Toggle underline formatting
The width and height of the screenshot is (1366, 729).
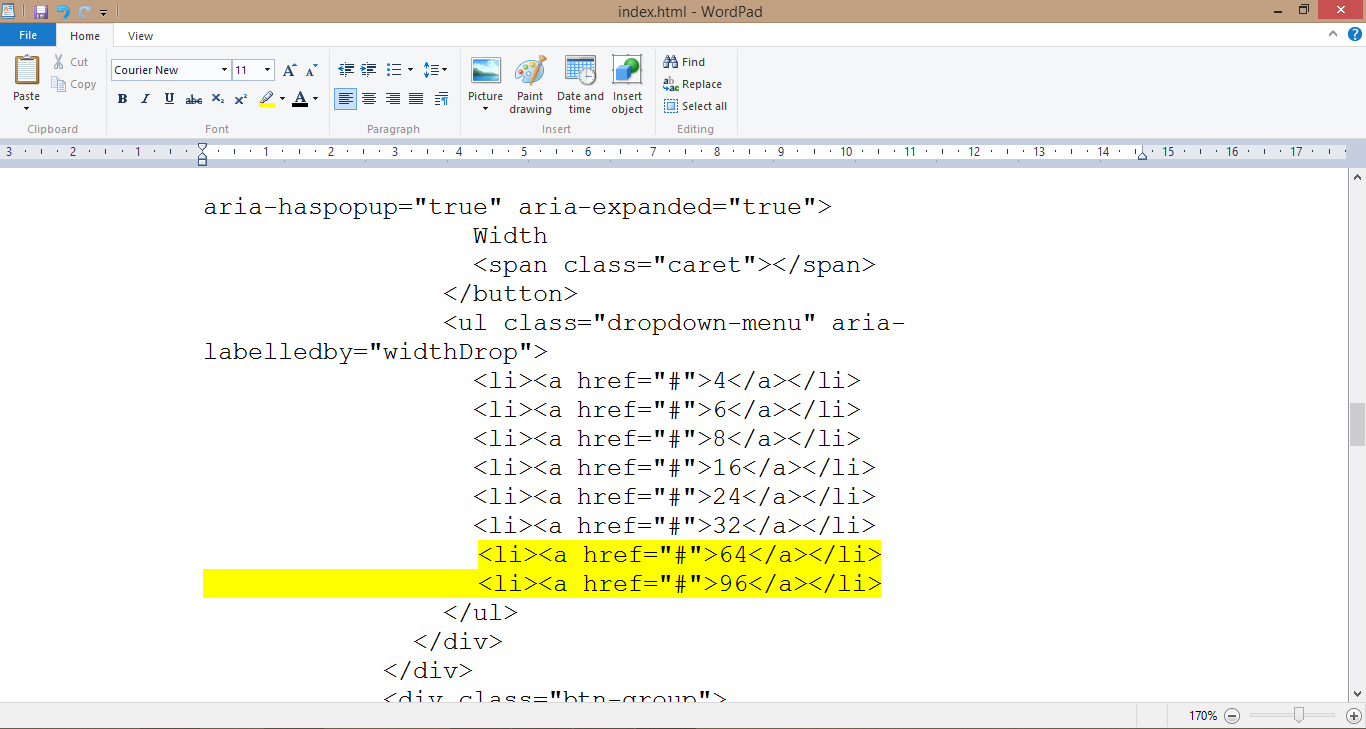pos(168,98)
